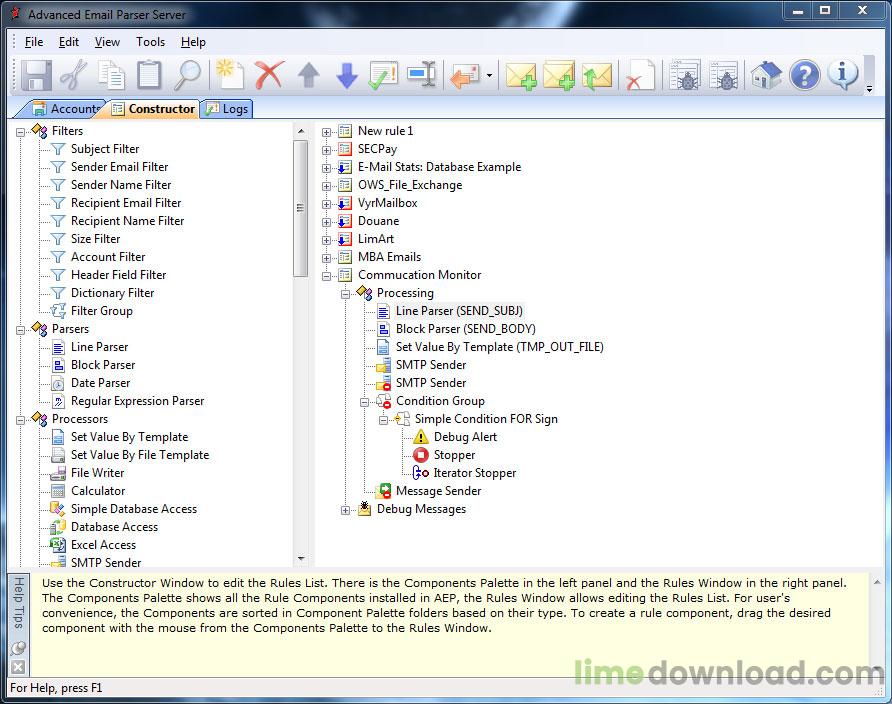Screen dimensions: 892x704
Task: Click palette scrollbar down arrow
Action: [x=301, y=559]
